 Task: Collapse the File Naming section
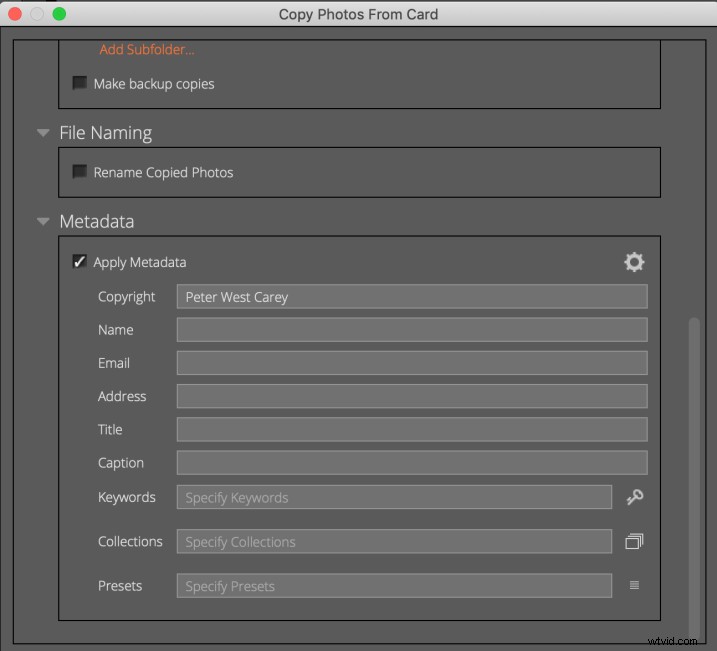(x=43, y=133)
